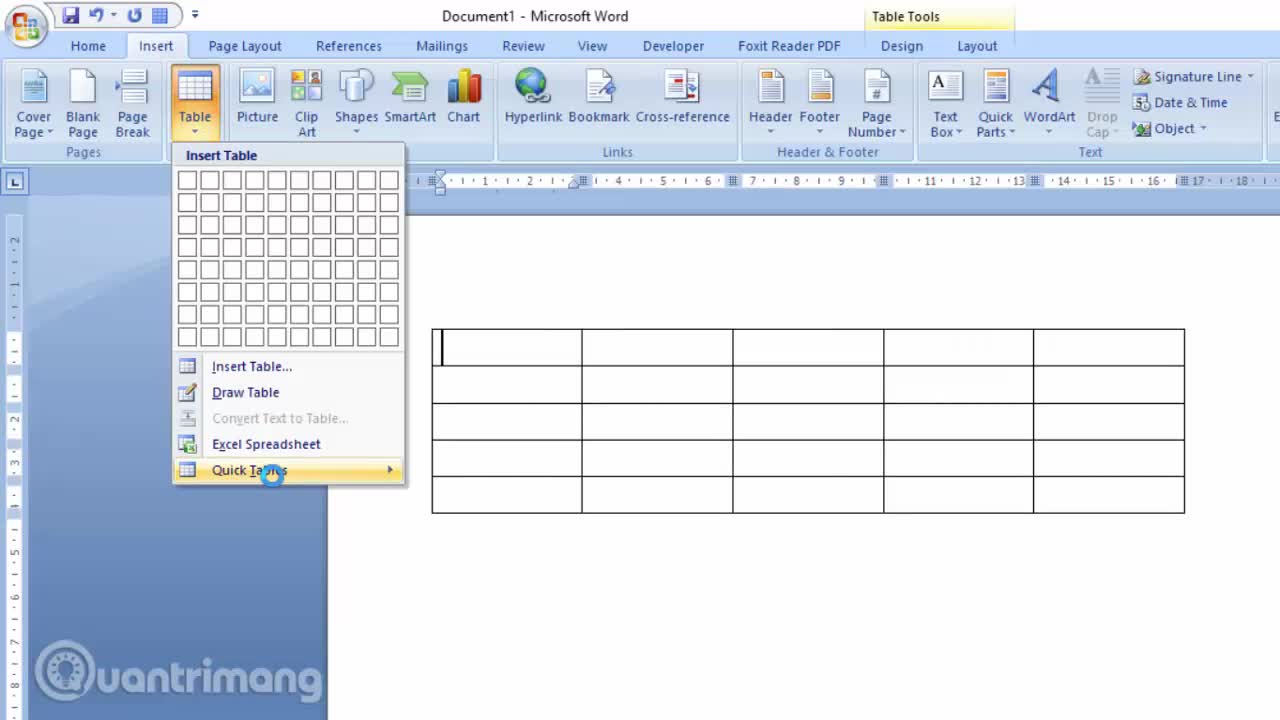Open the Shapes gallery
The width and height of the screenshot is (1280, 720).
pyautogui.click(x=356, y=104)
